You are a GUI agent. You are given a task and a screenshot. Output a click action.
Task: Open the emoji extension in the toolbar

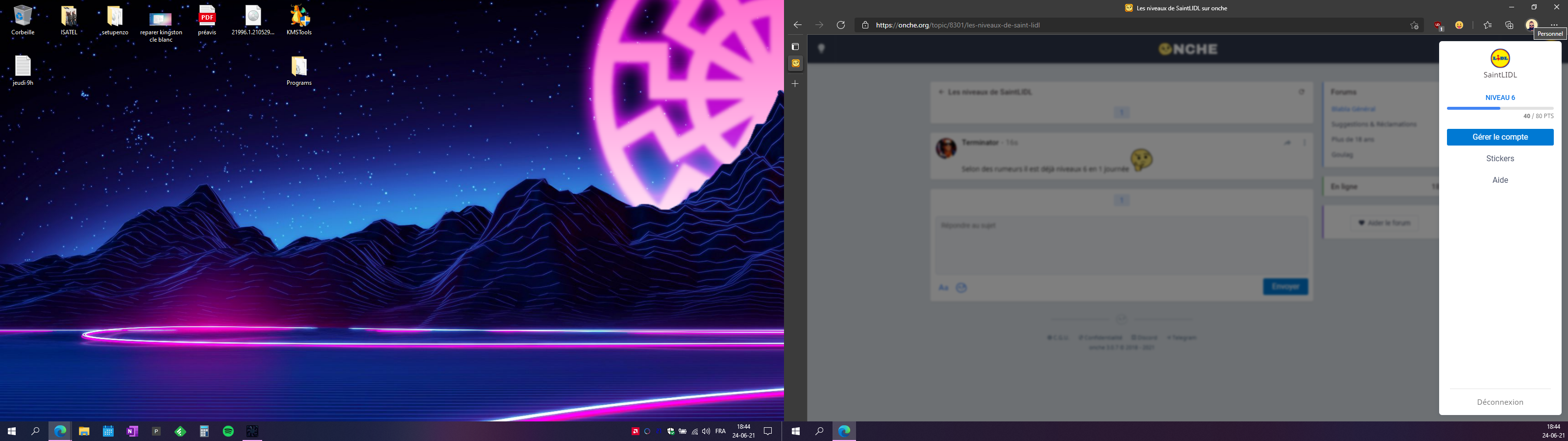point(1460,25)
